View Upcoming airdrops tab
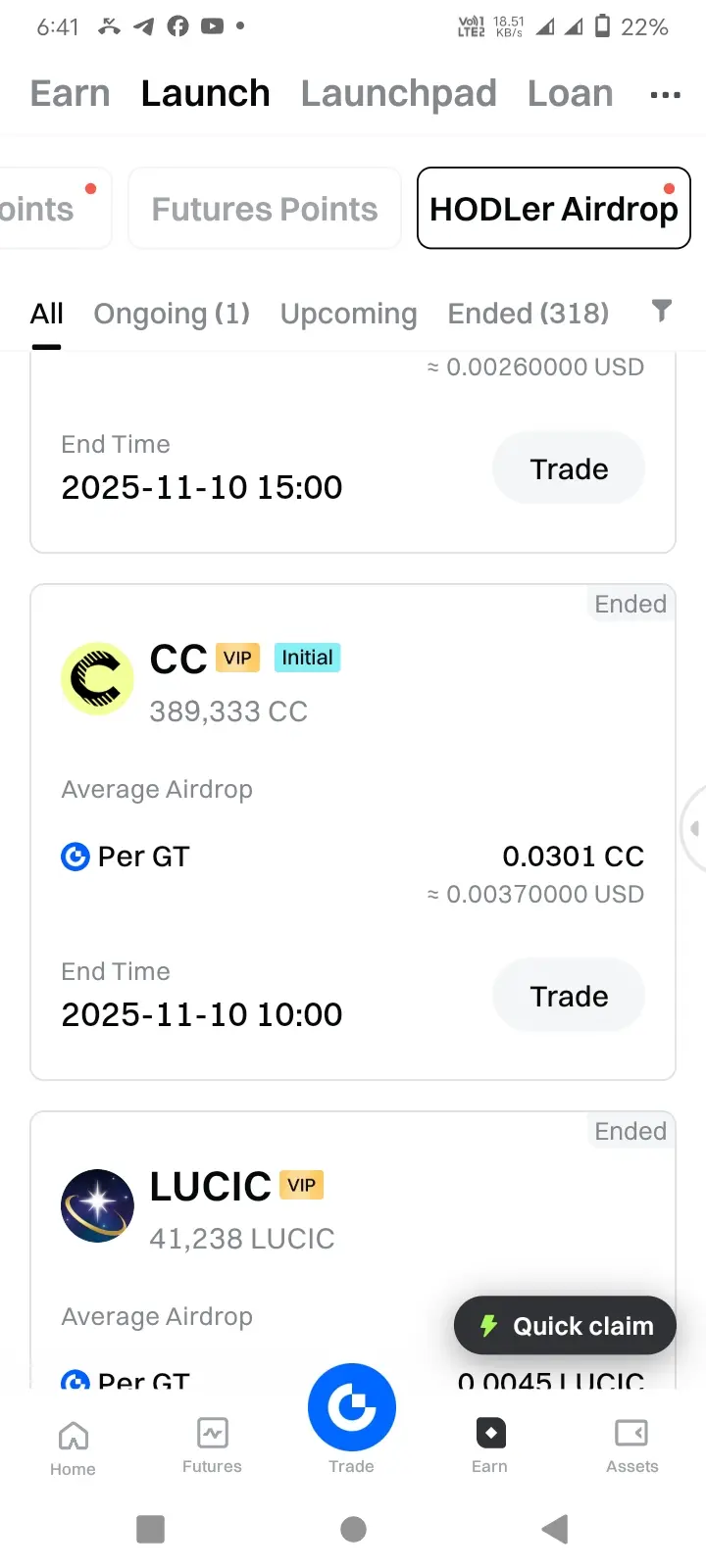This screenshot has width=706, height=1568. click(348, 314)
